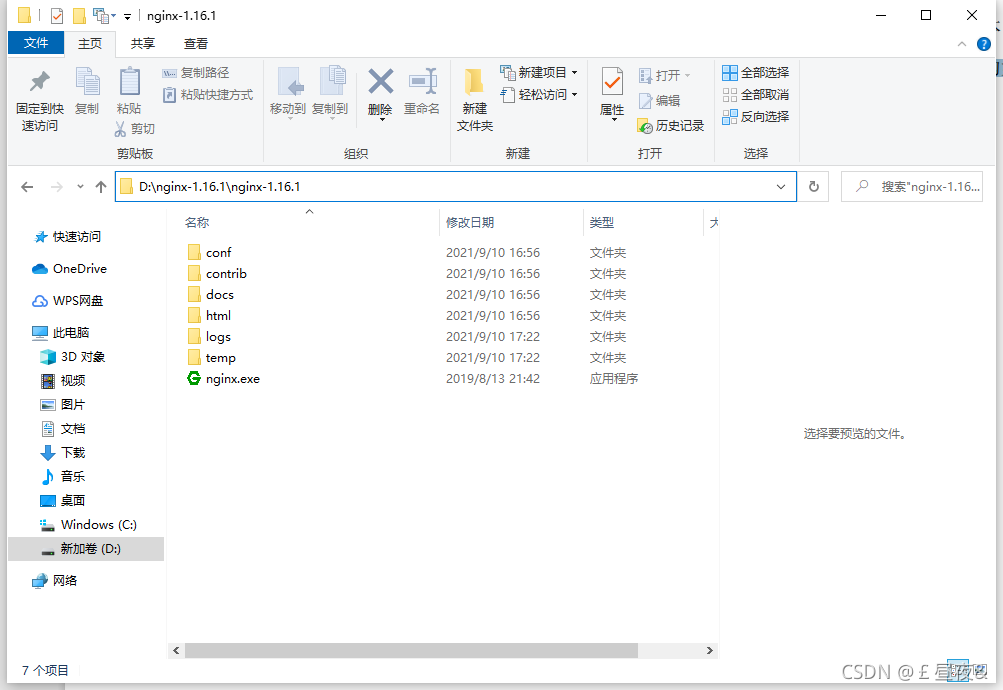Open Pictures (图片) in the sidebar
Viewport: 1003px width, 690px height.
[63, 405]
